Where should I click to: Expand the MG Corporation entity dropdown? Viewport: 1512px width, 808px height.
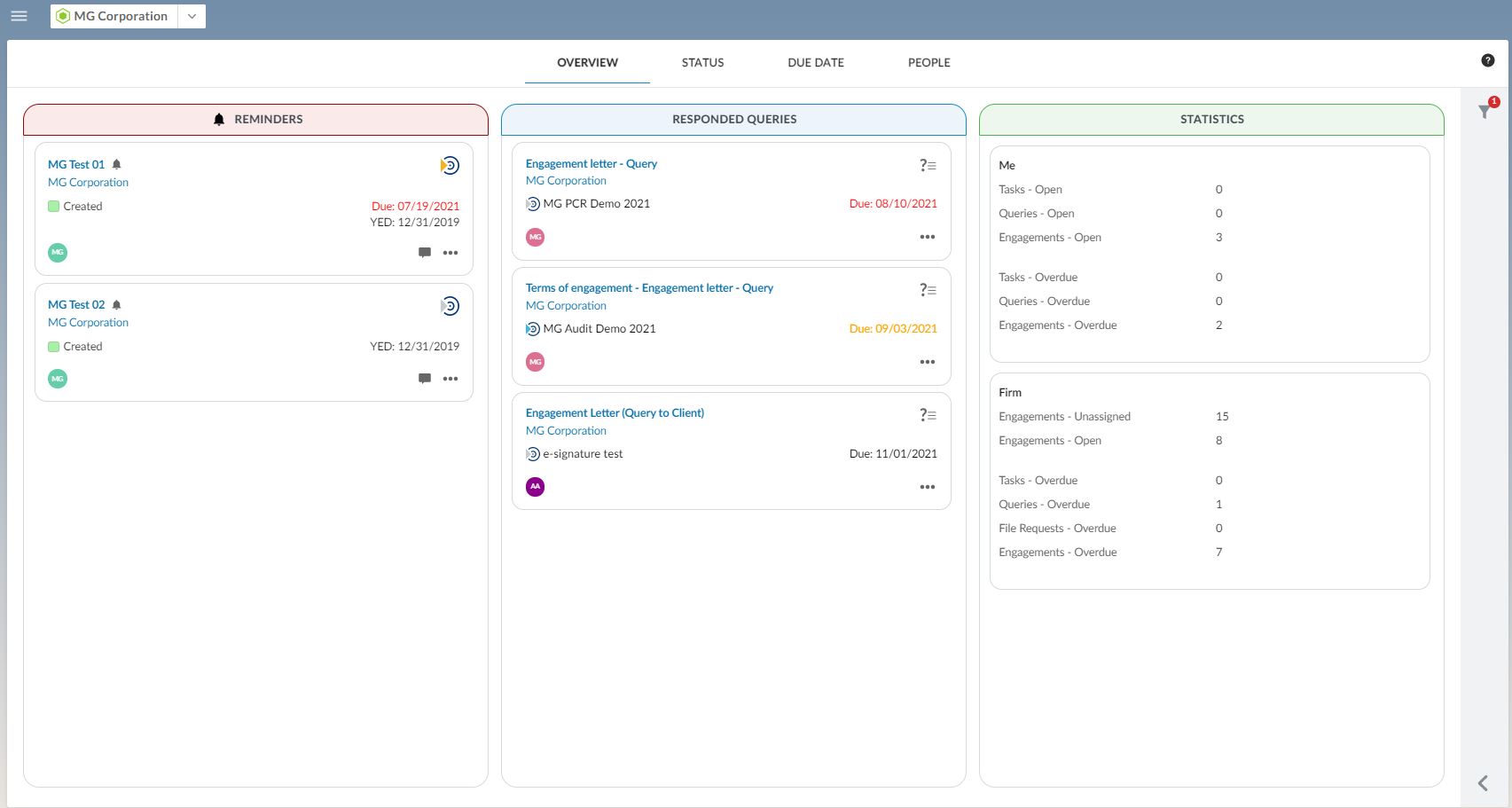tap(192, 16)
